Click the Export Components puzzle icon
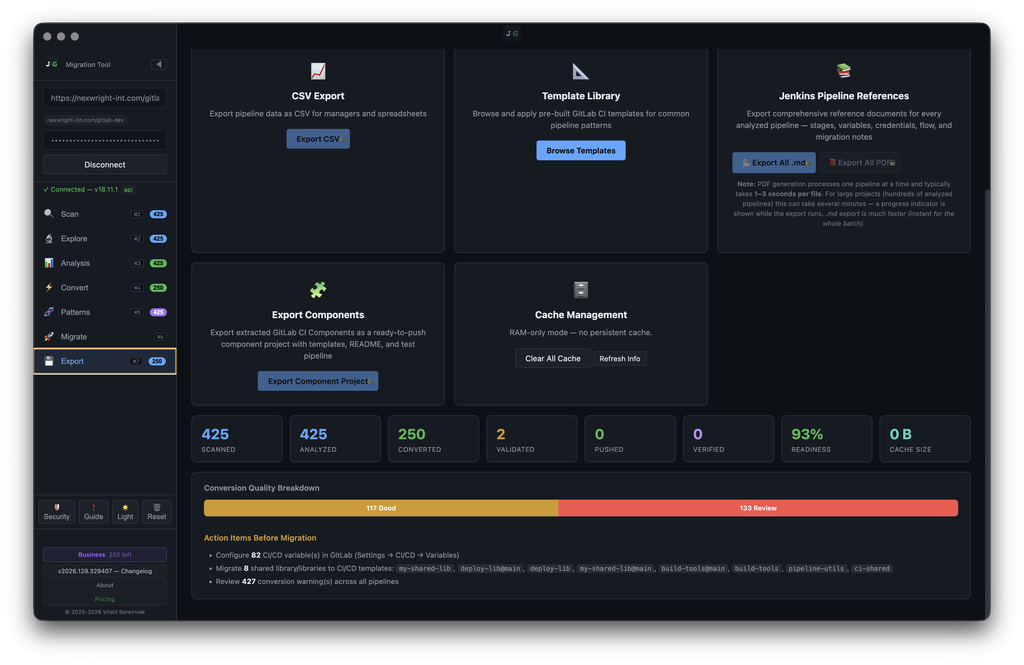Viewport: 1024px width, 665px height. [x=318, y=289]
